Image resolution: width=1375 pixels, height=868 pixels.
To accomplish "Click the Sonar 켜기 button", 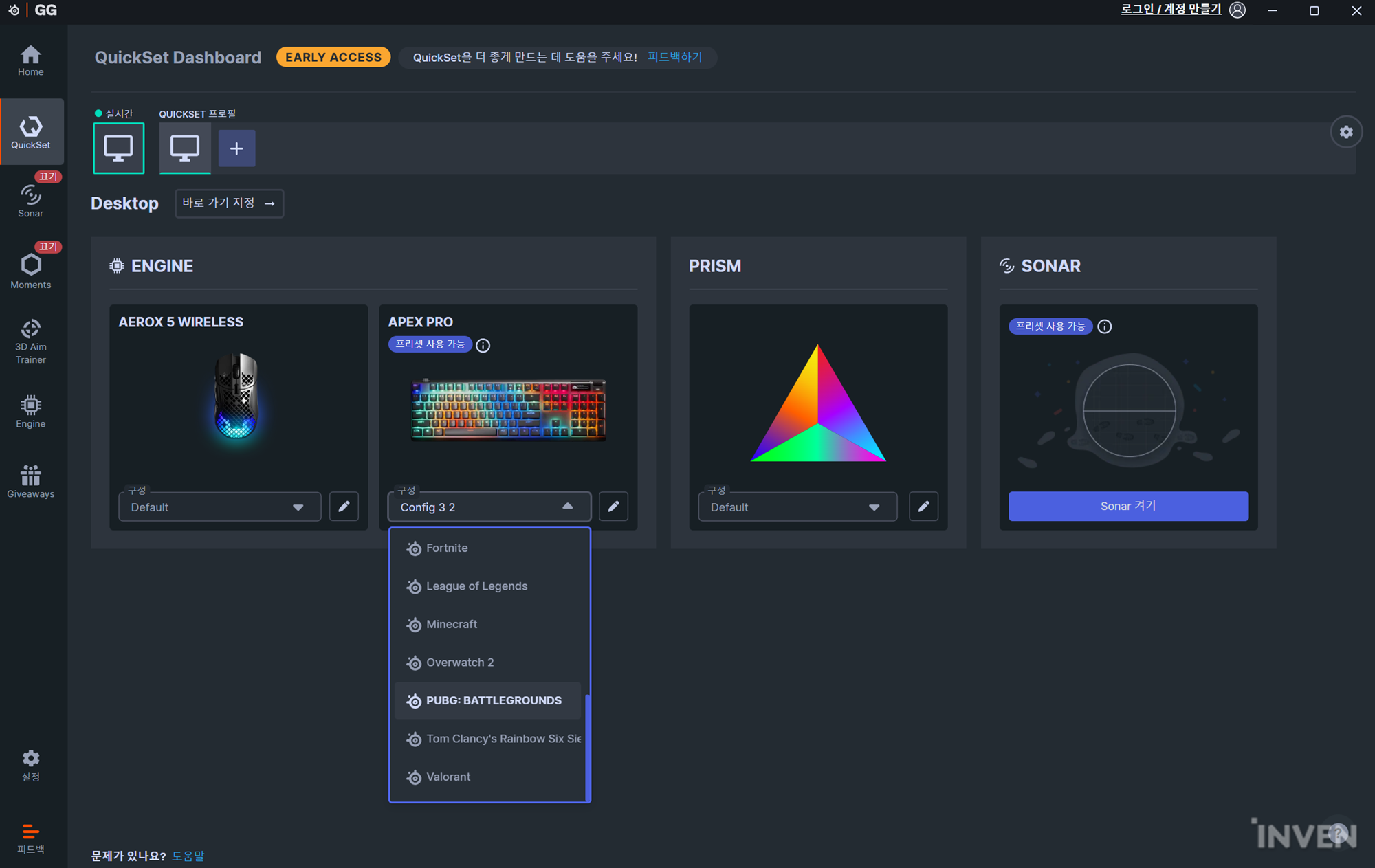I will [1128, 506].
